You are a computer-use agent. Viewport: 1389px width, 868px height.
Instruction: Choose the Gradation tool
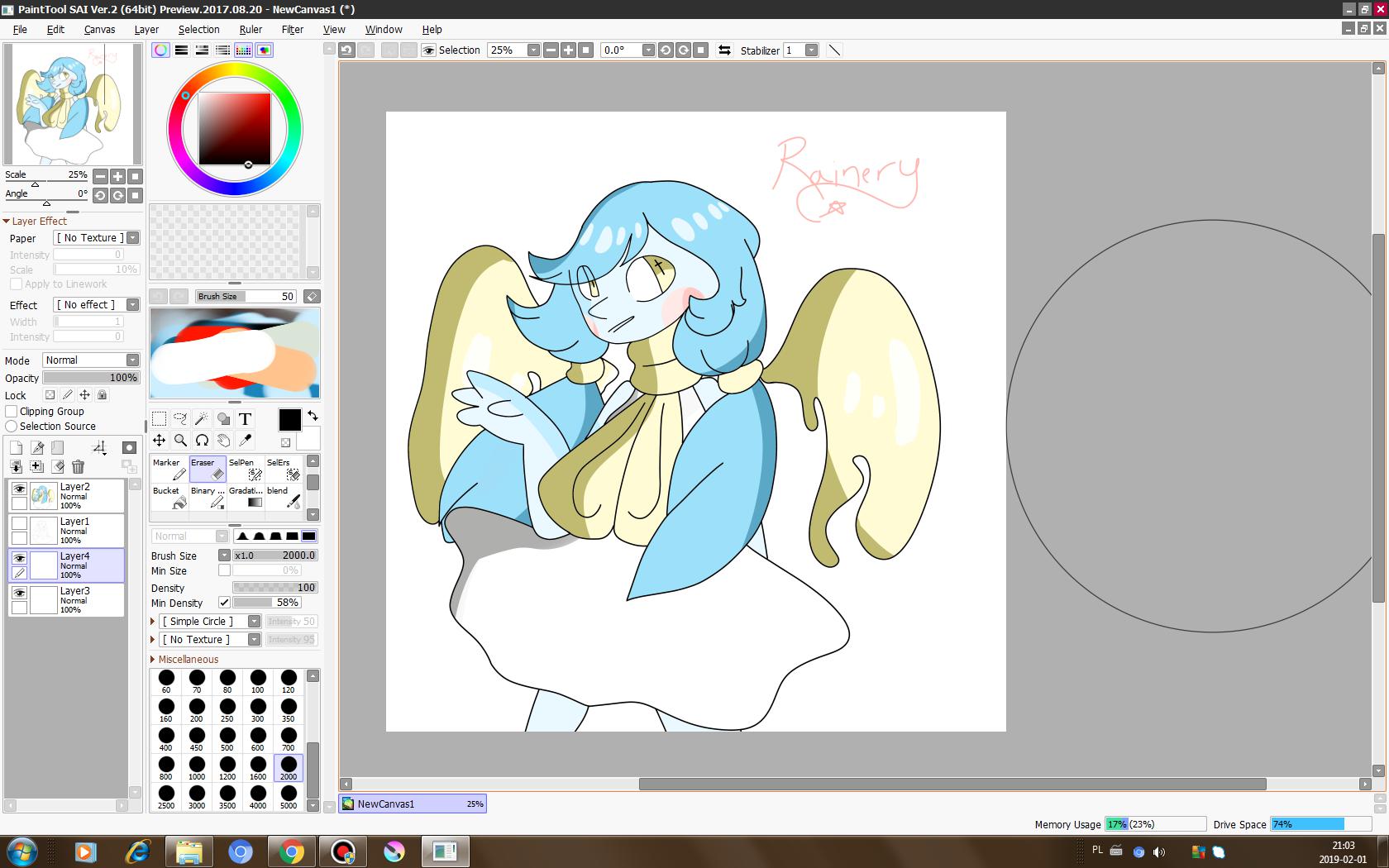tap(246, 497)
